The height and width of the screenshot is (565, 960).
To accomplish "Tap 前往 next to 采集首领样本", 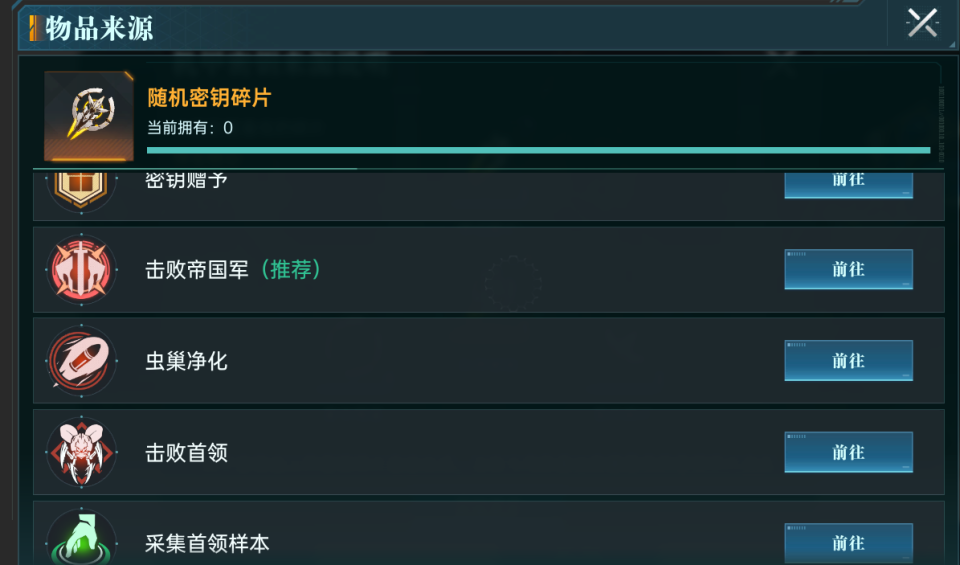I will pyautogui.click(x=848, y=543).
